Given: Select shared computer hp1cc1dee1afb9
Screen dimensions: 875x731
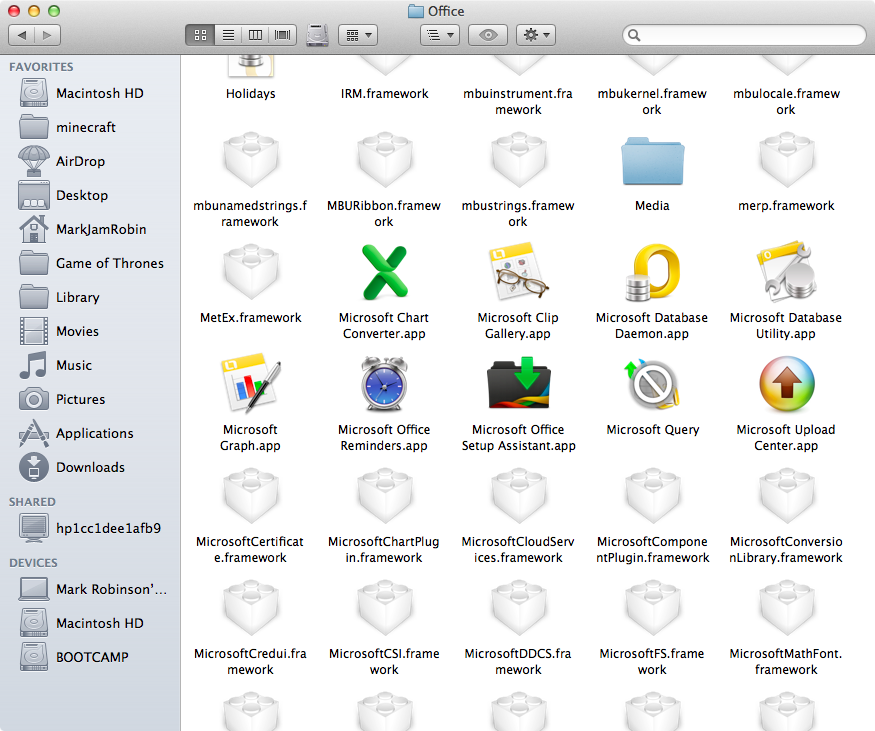Looking at the screenshot, I should [x=90, y=528].
